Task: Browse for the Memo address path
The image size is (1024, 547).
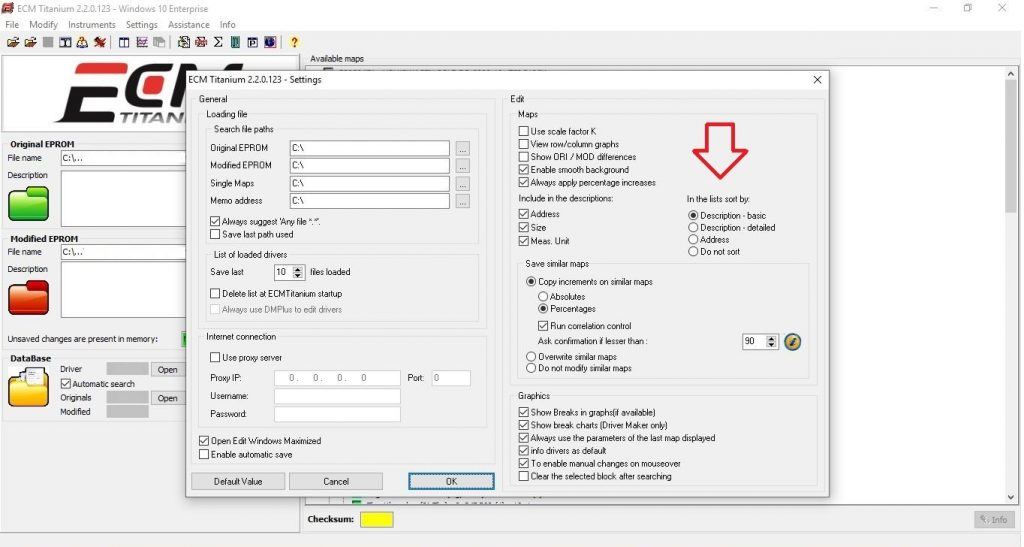Action: 462,201
